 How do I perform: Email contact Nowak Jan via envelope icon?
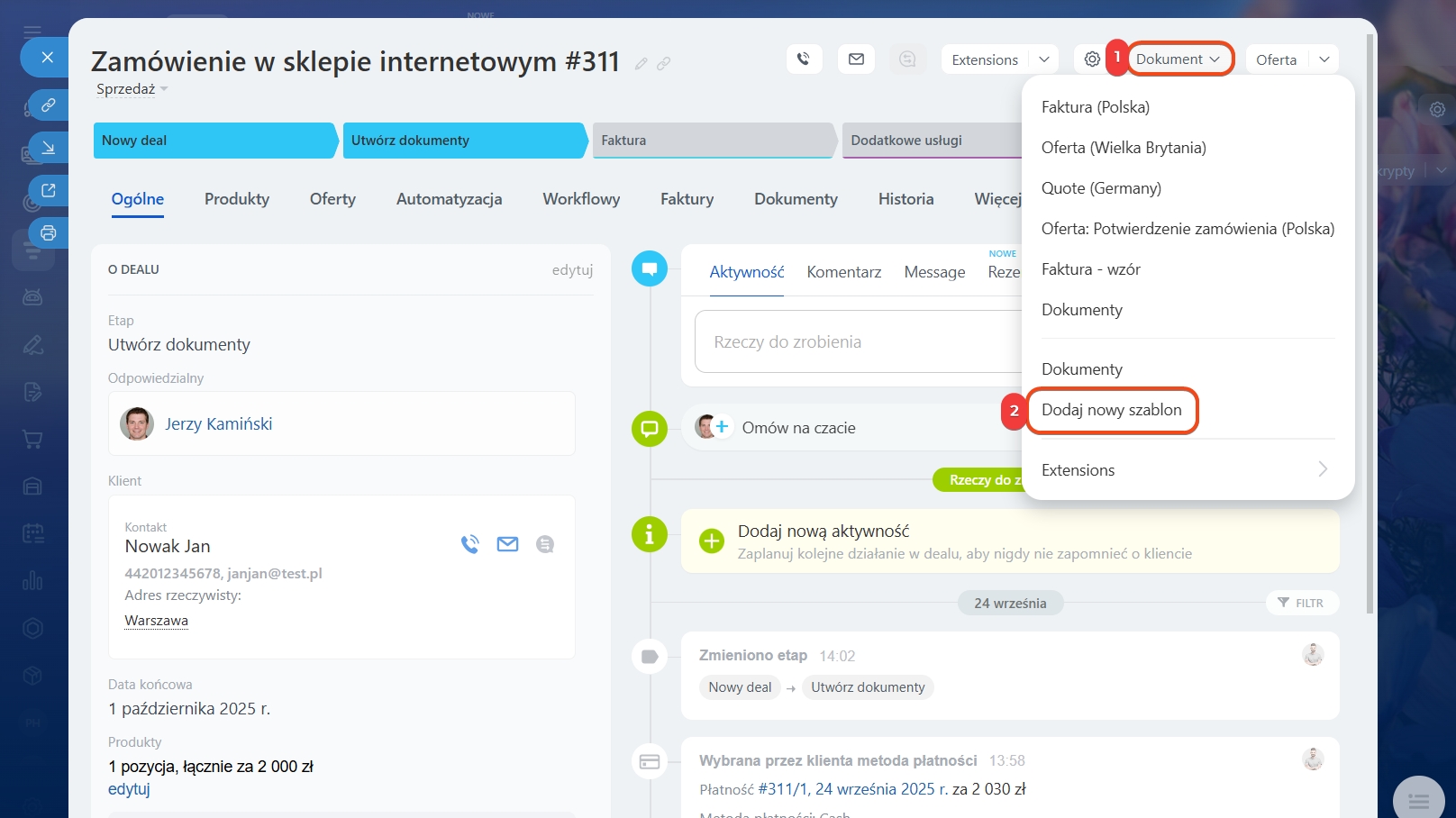[507, 544]
